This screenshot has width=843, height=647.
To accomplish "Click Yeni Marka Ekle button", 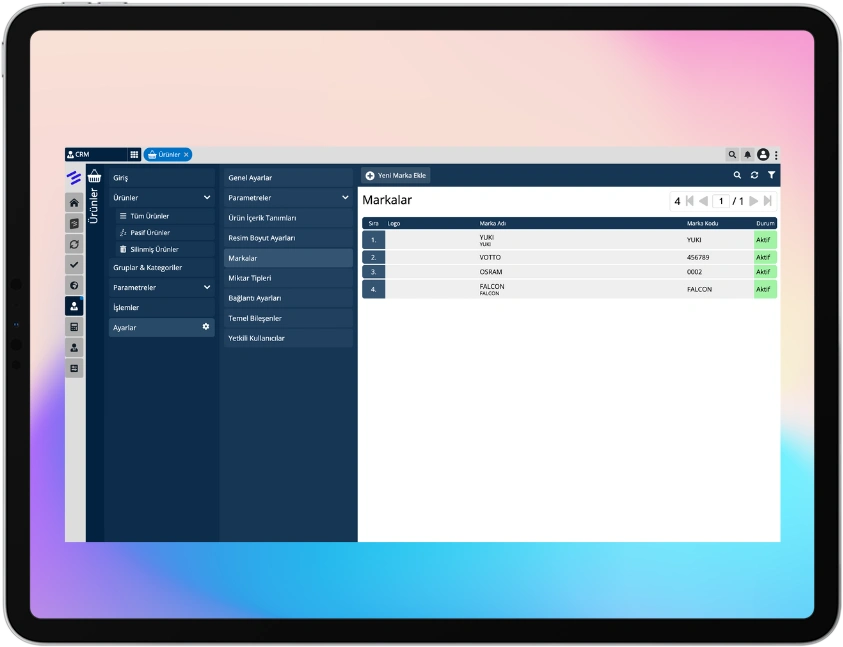I will 396,175.
